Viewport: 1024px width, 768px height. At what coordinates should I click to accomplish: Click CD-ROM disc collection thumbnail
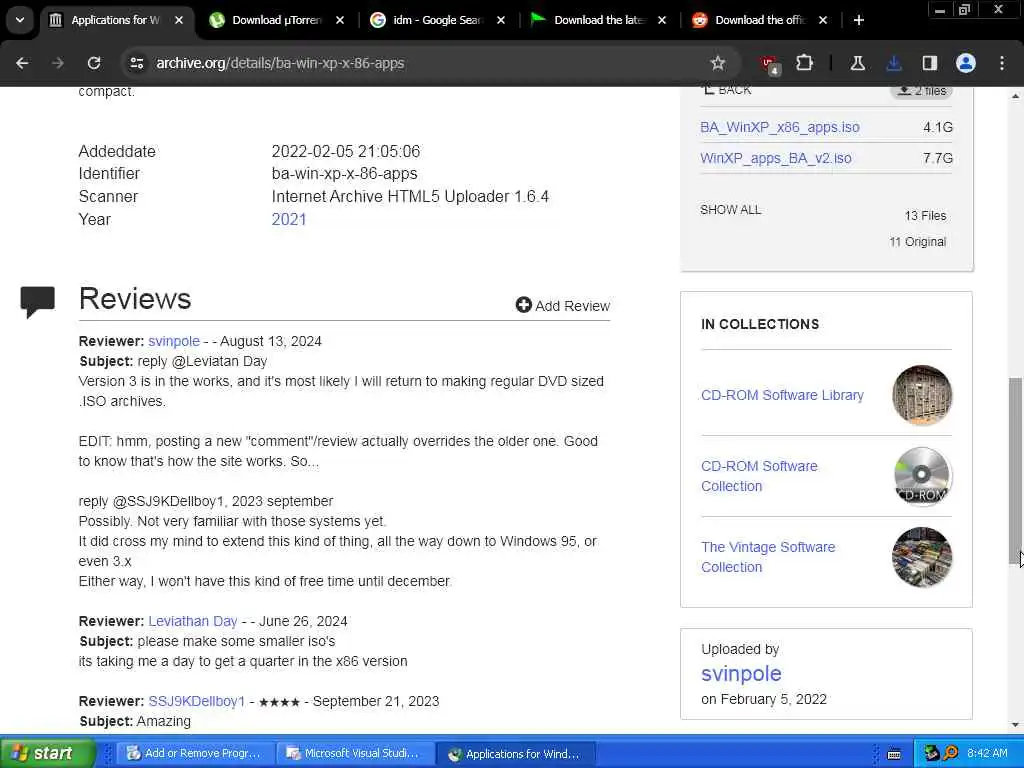coord(921,476)
